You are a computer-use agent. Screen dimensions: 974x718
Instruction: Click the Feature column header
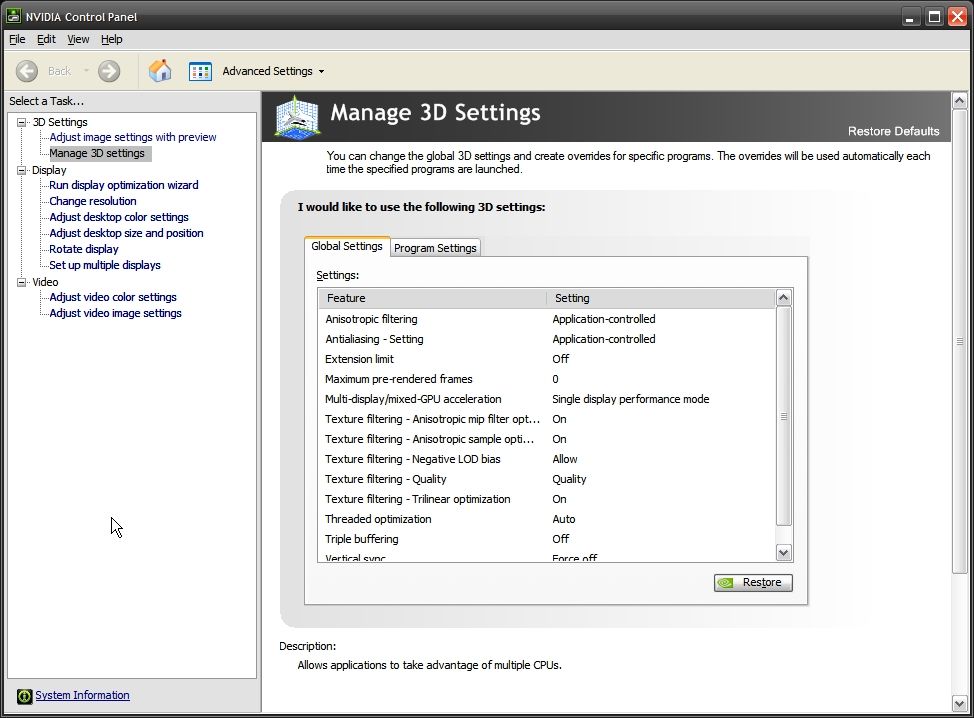pos(432,298)
